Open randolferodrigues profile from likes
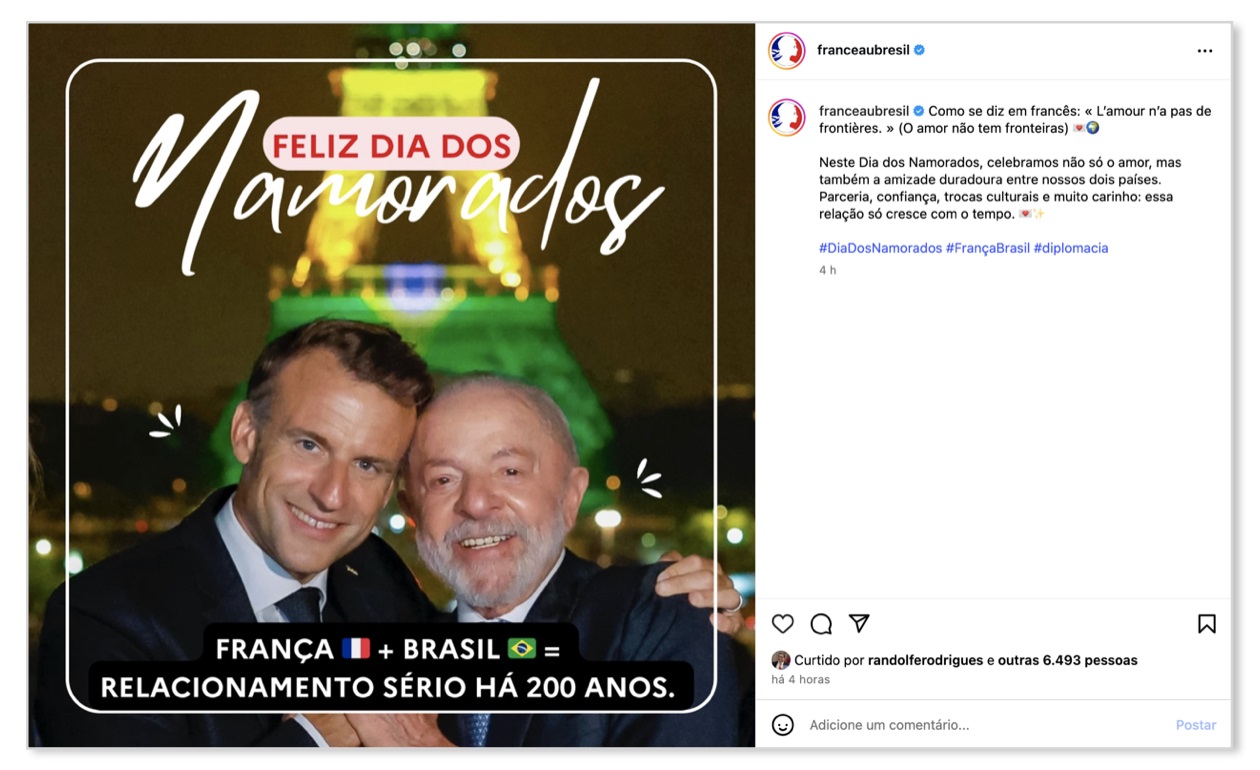 [926, 660]
